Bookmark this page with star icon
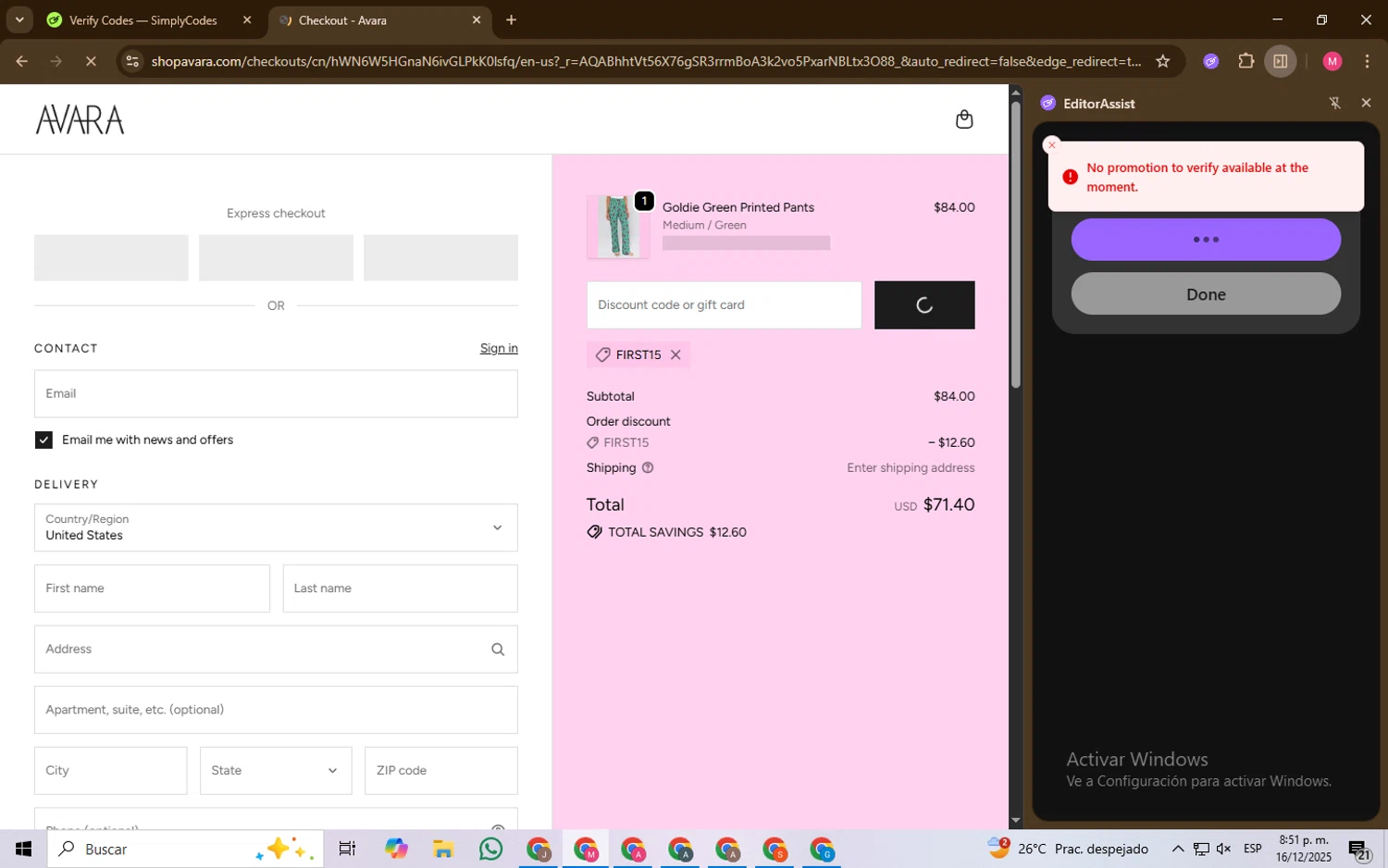This screenshot has height=868, width=1388. 1163,61
